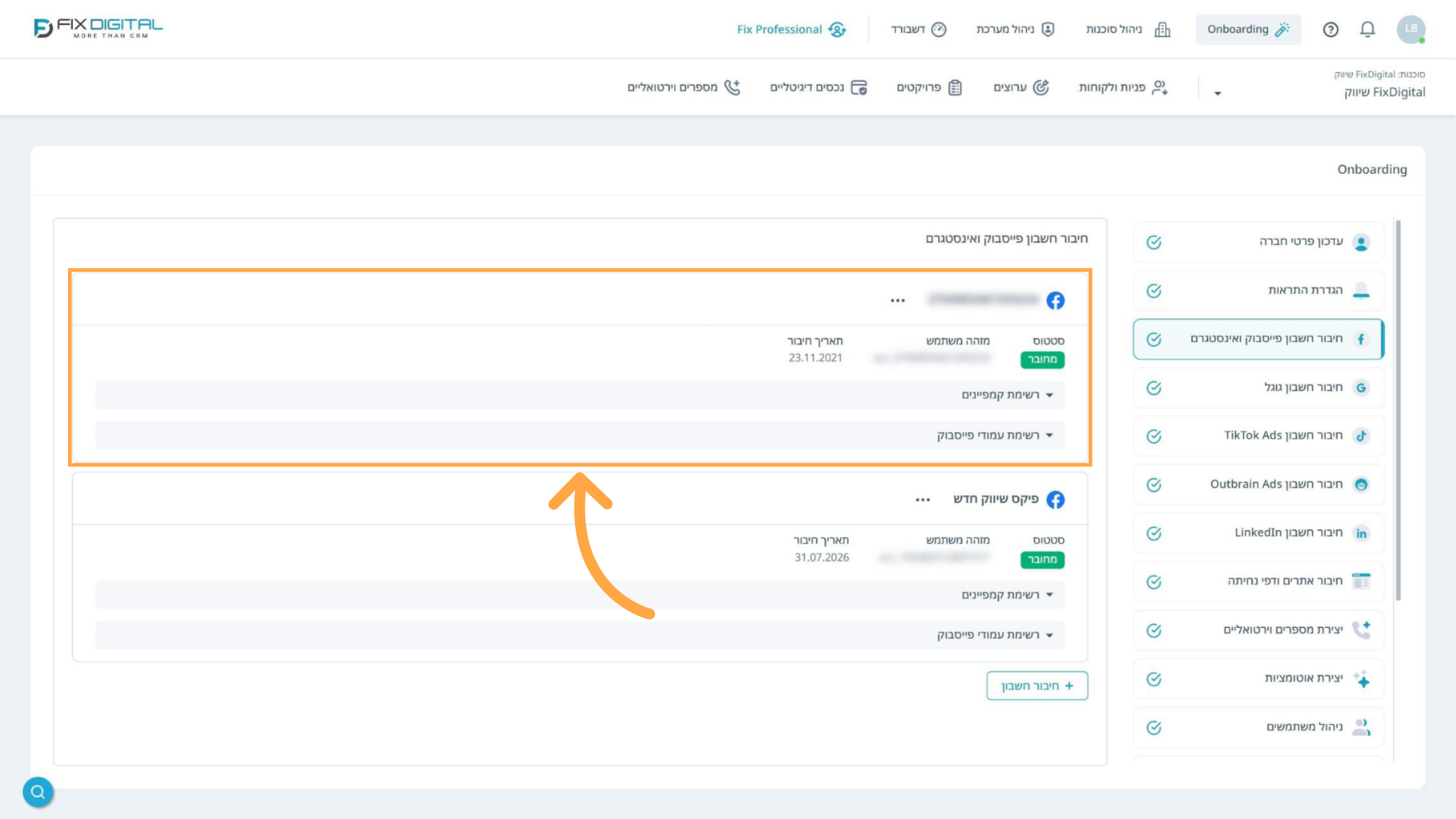
Task: Click the Google G icon in steps list
Action: pyautogui.click(x=1361, y=388)
